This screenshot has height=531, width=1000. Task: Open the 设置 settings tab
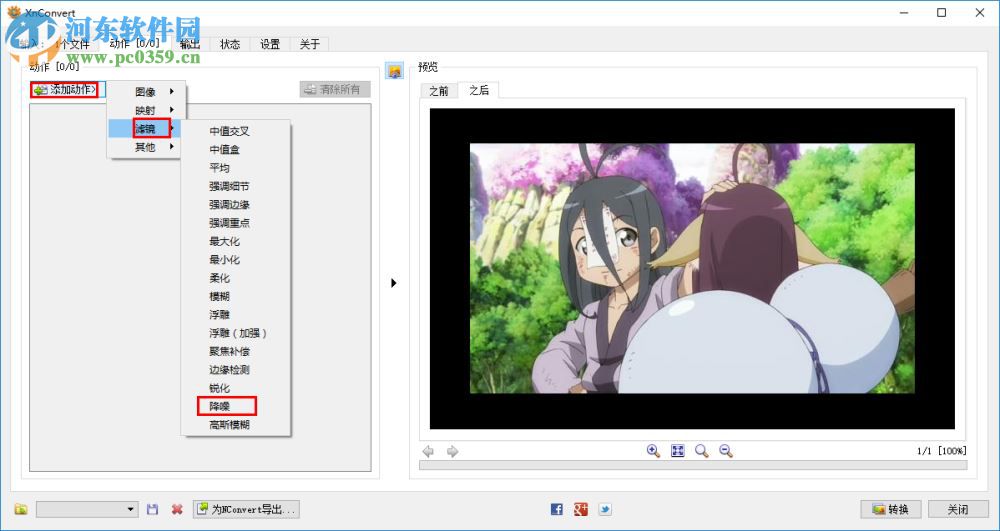(270, 44)
